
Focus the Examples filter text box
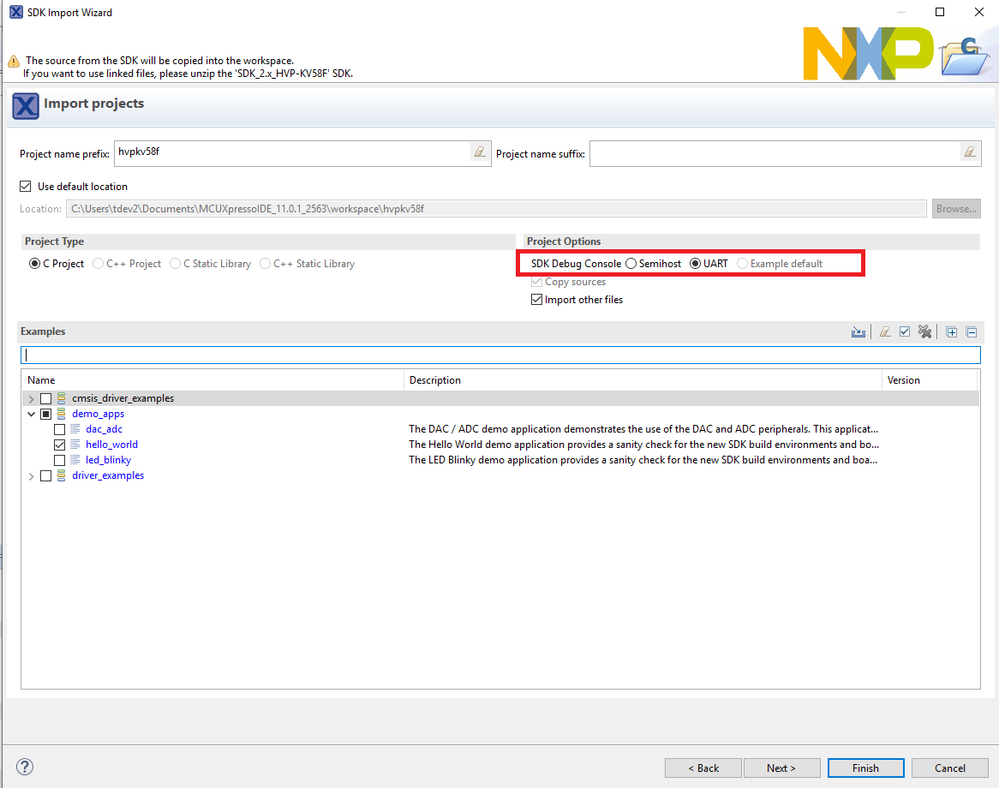[x=501, y=355]
